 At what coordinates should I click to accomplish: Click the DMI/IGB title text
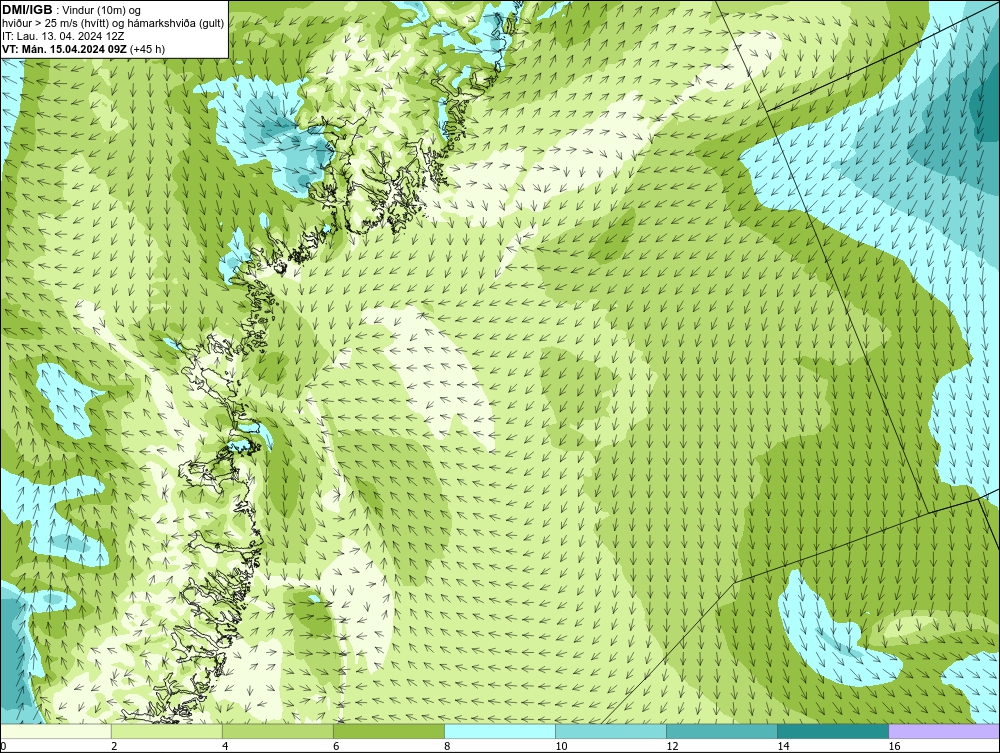coord(28,10)
